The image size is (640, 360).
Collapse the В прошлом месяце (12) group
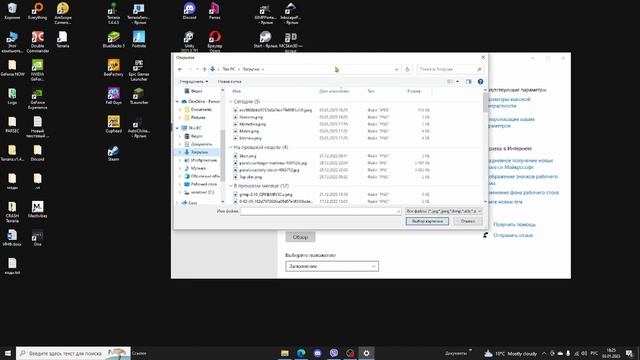pos(231,186)
